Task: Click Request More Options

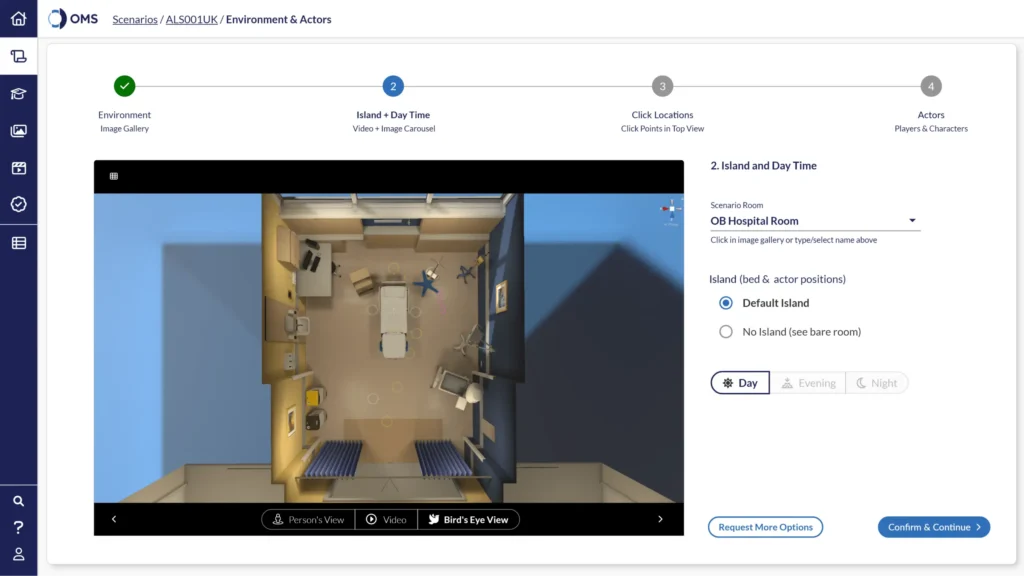Action: coord(765,527)
